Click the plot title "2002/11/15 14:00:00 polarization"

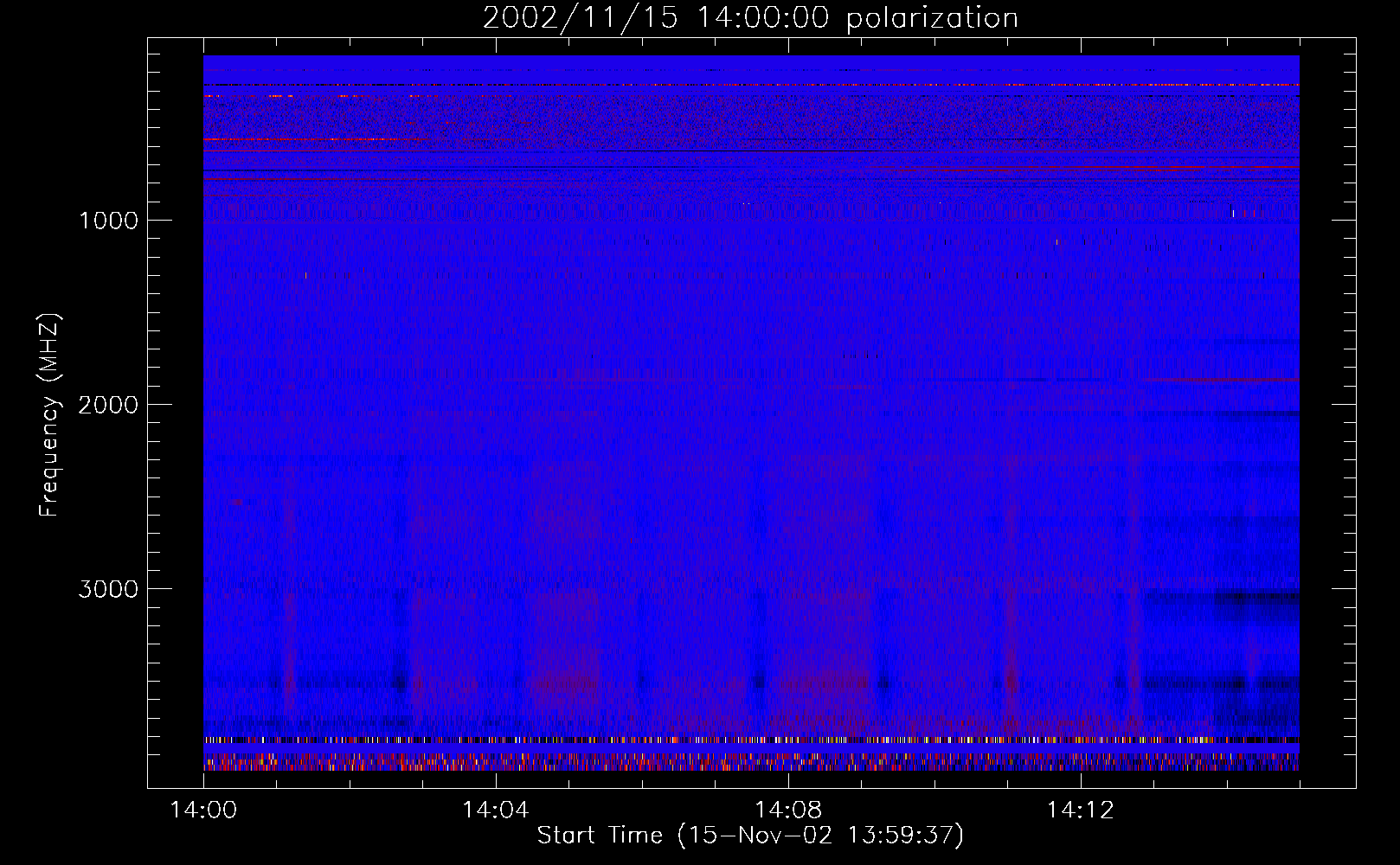[x=750, y=18]
